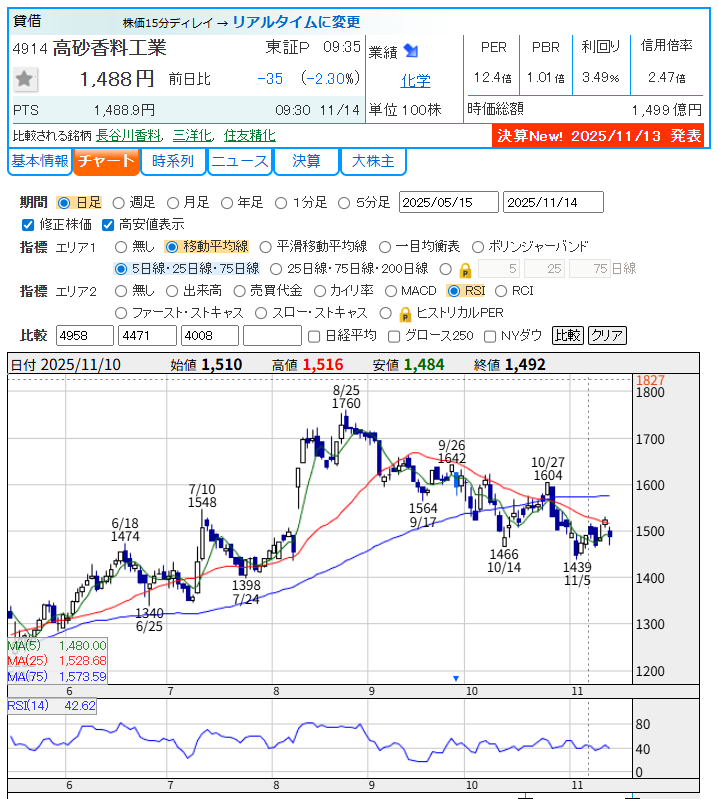Open the 長谷川香料 comparison stock link

click(129, 135)
